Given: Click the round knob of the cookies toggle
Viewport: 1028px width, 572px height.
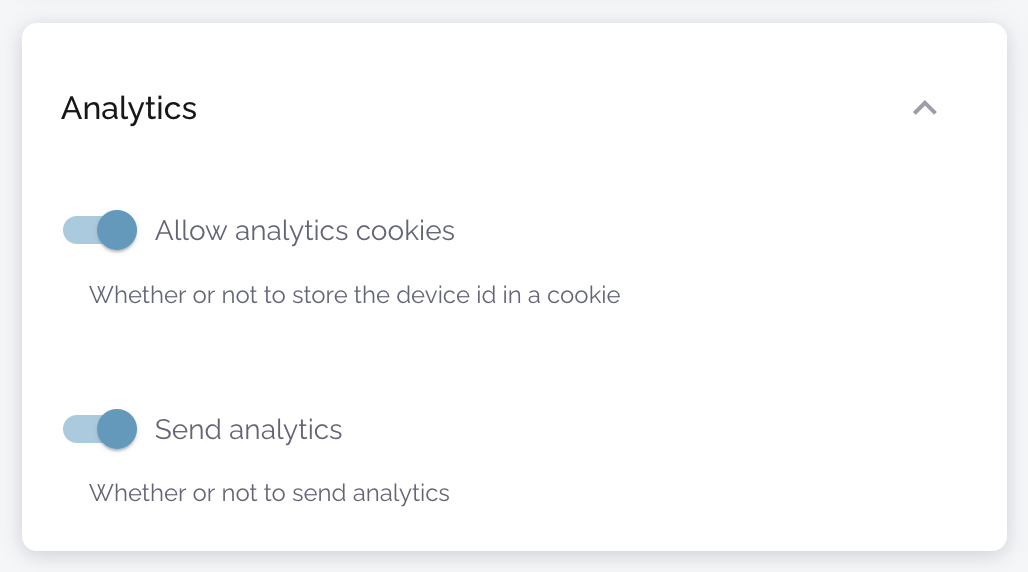Looking at the screenshot, I should point(117,230).
